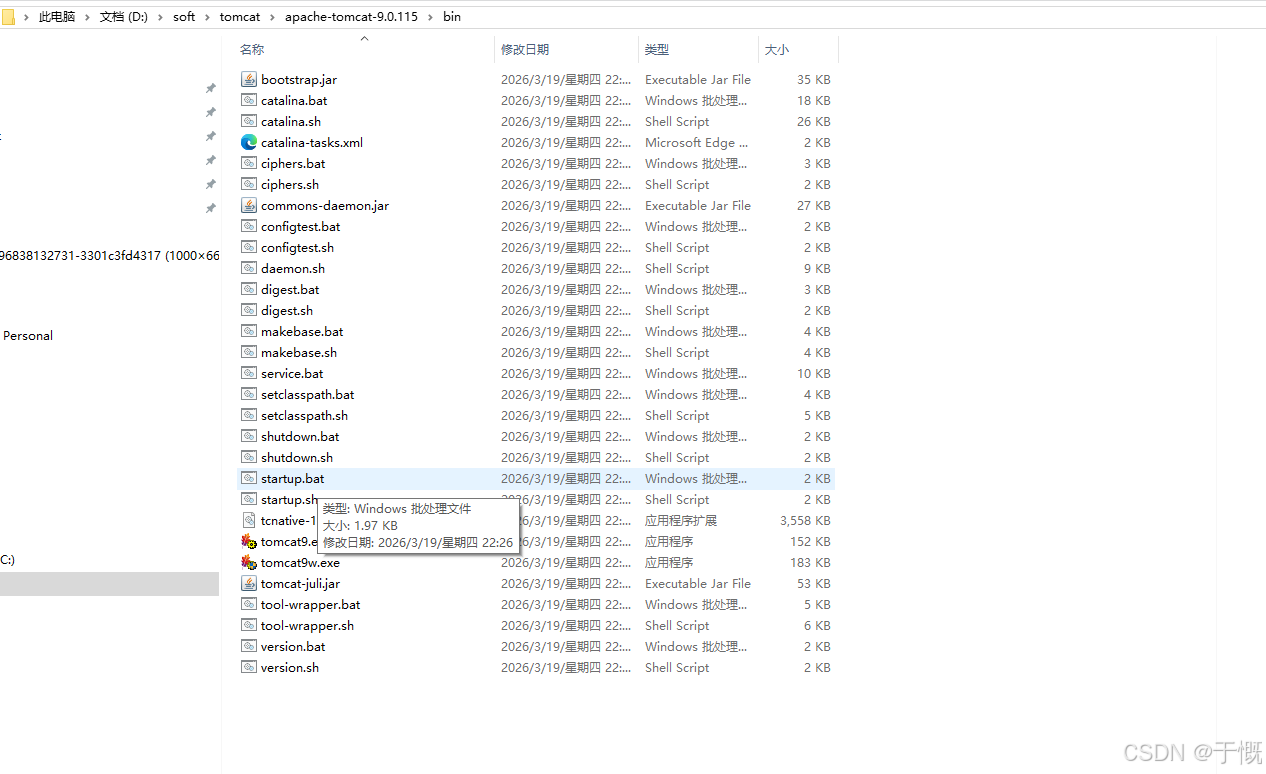Screen dimensions: 1266x774
Task: Click the digest.sh file icon
Action: click(249, 310)
